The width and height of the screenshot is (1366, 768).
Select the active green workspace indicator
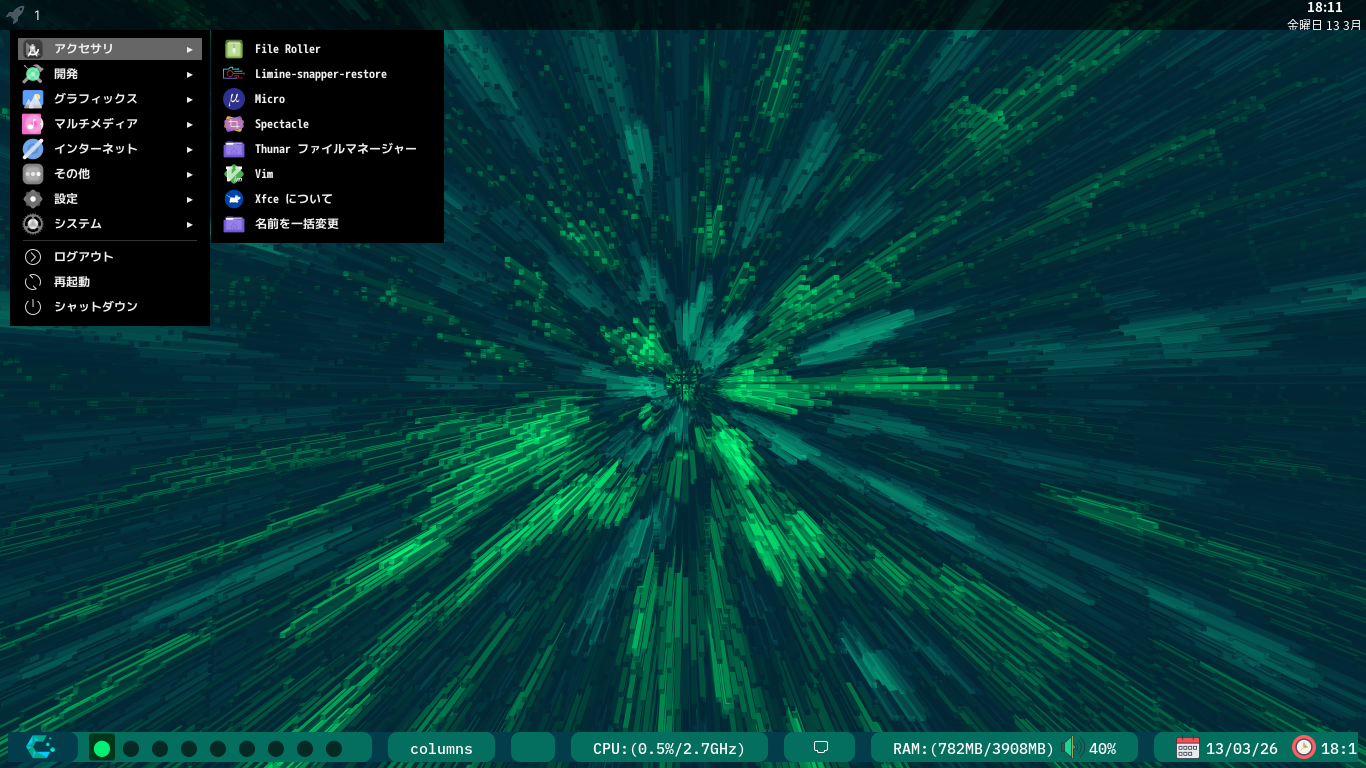coord(102,748)
